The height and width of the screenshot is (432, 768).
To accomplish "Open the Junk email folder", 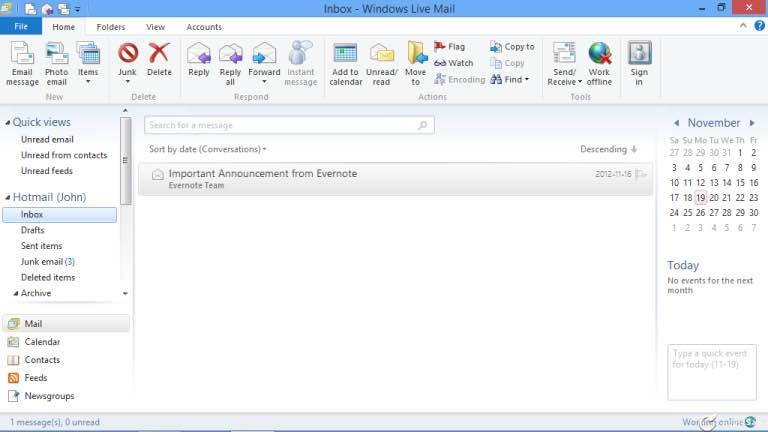I will [48, 262].
